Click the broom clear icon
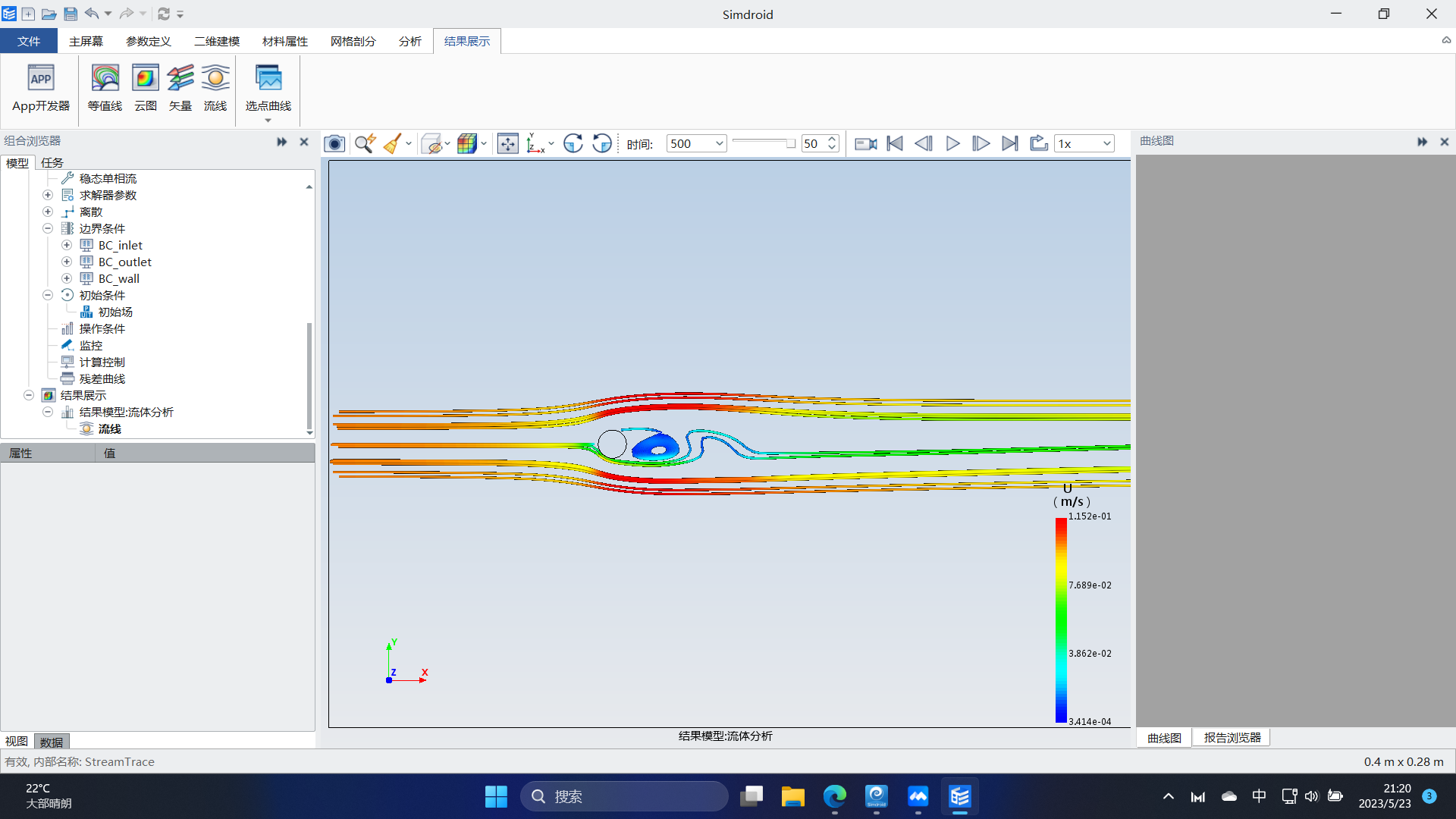1456x819 pixels. coord(393,143)
